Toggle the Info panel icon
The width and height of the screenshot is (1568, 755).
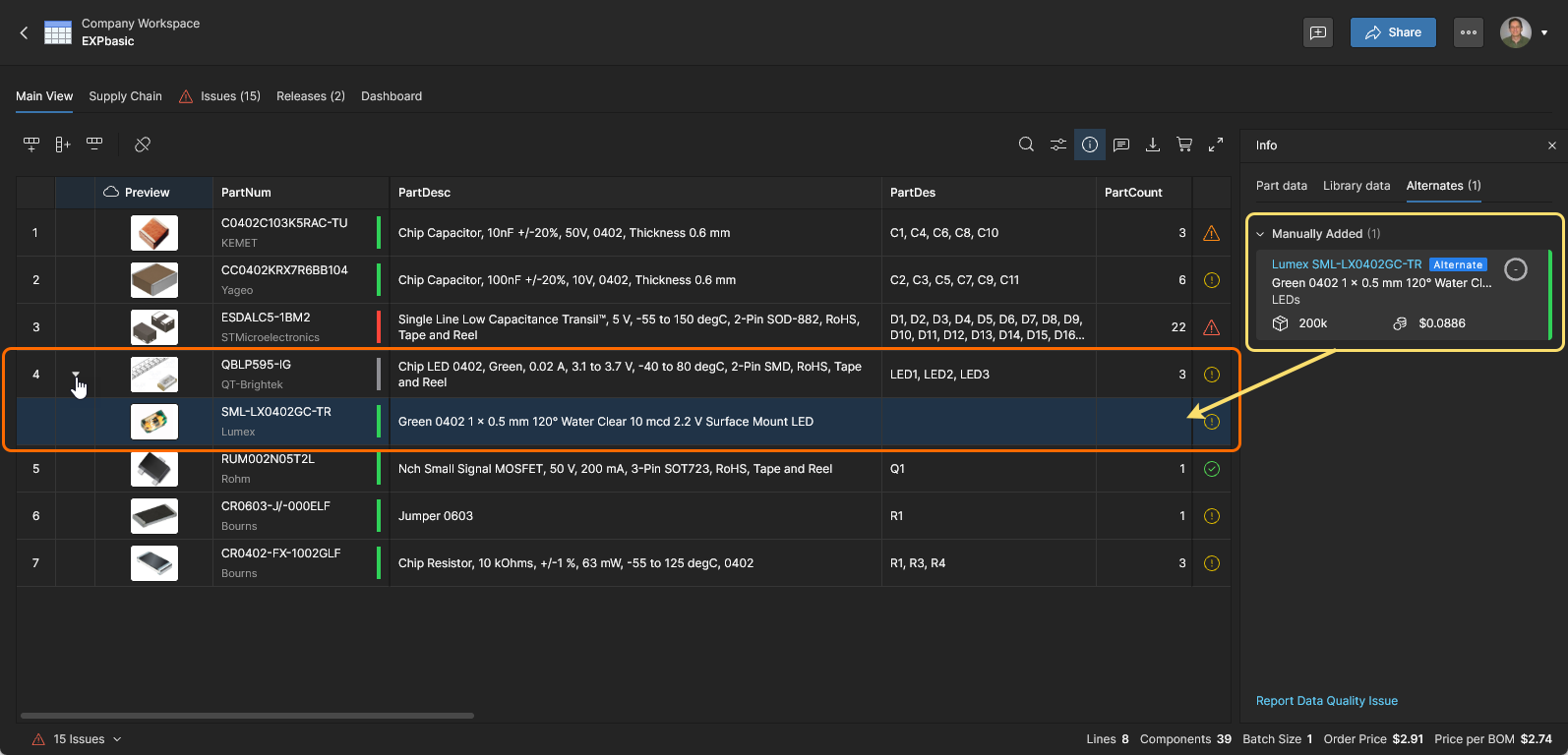[x=1090, y=145]
